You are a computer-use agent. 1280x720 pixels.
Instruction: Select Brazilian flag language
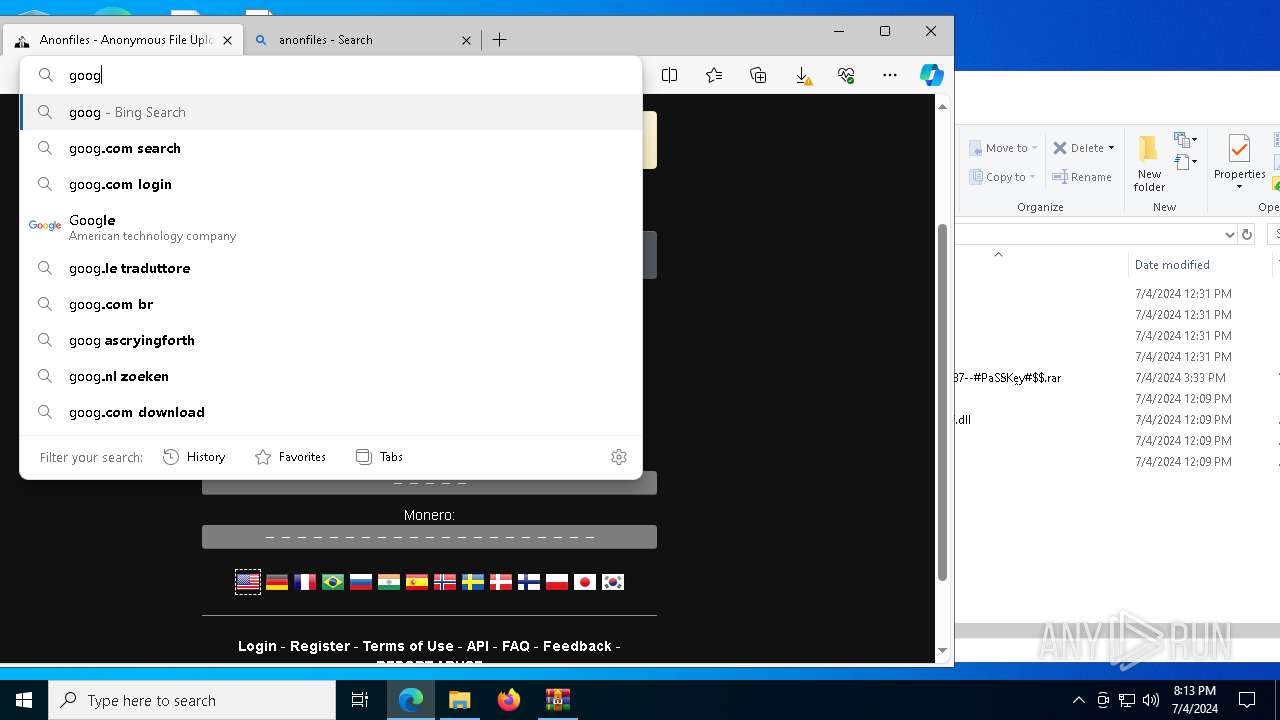(x=333, y=582)
